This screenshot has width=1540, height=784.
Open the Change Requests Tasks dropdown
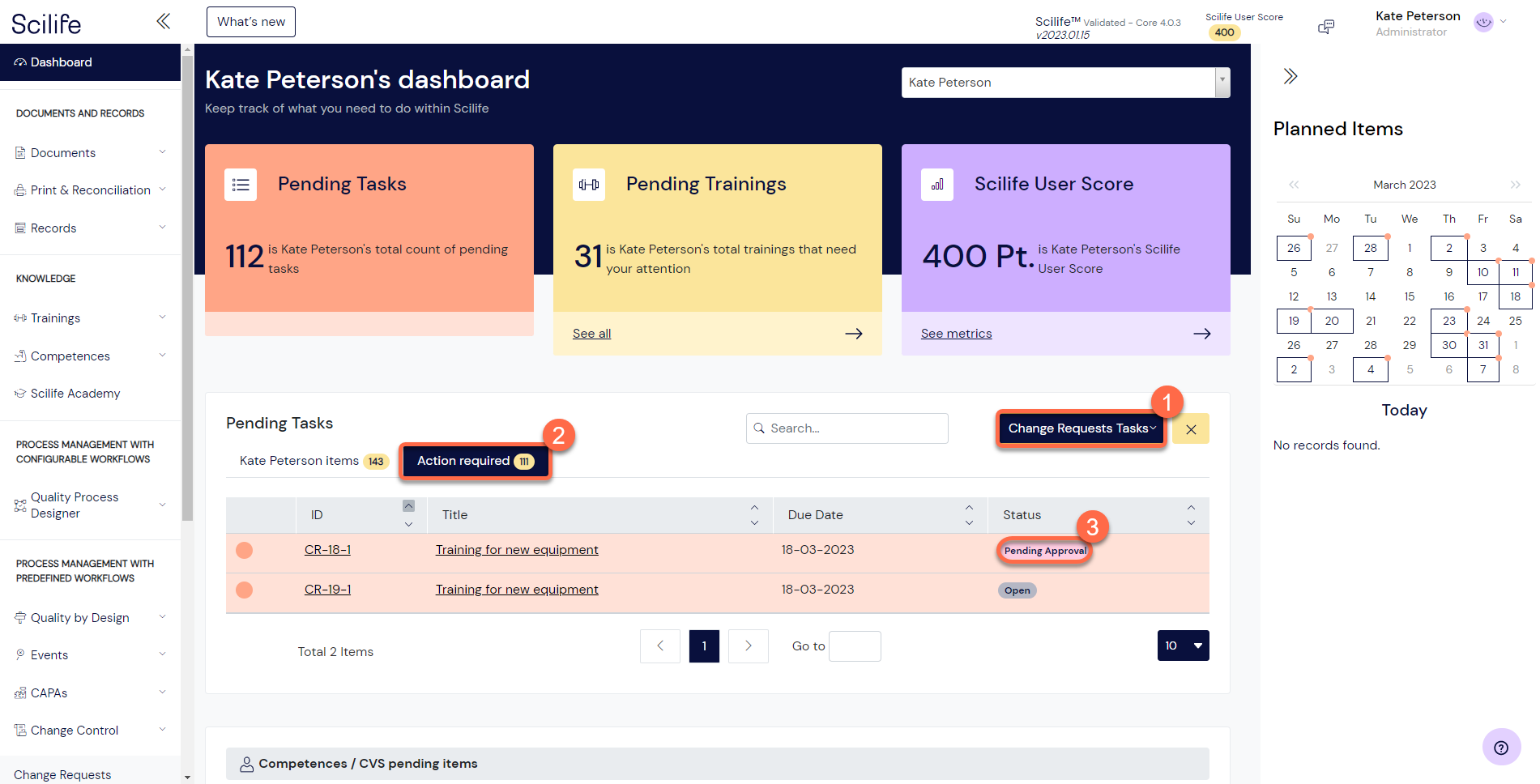click(1081, 428)
